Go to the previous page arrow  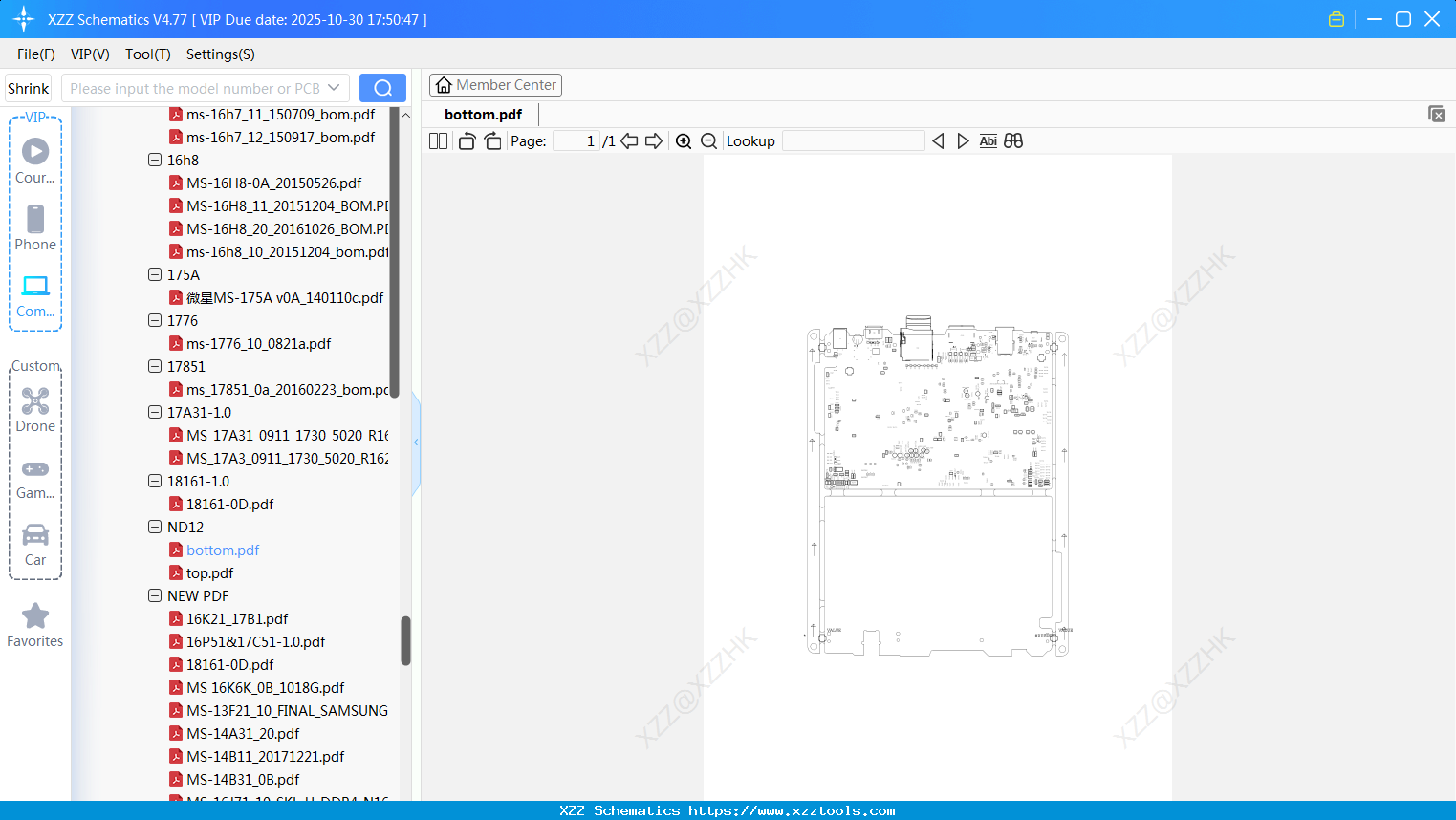pyautogui.click(x=629, y=141)
